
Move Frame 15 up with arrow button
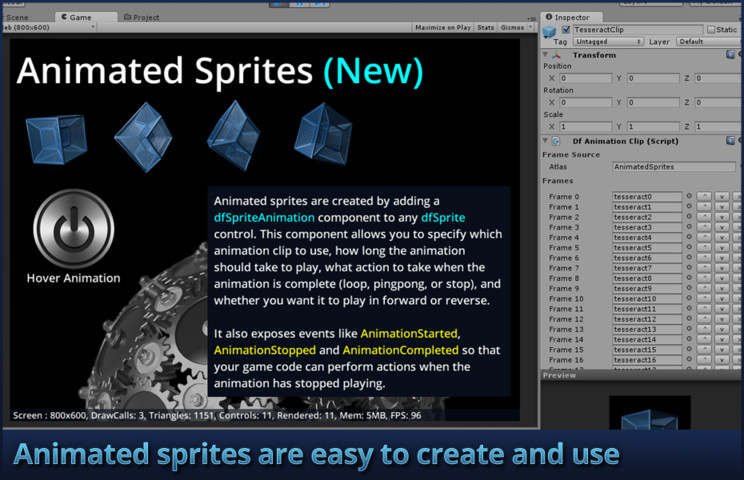tap(704, 350)
